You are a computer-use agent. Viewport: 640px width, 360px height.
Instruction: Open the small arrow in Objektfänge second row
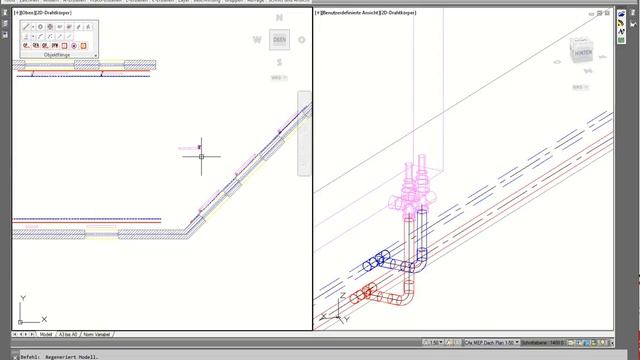33,36
